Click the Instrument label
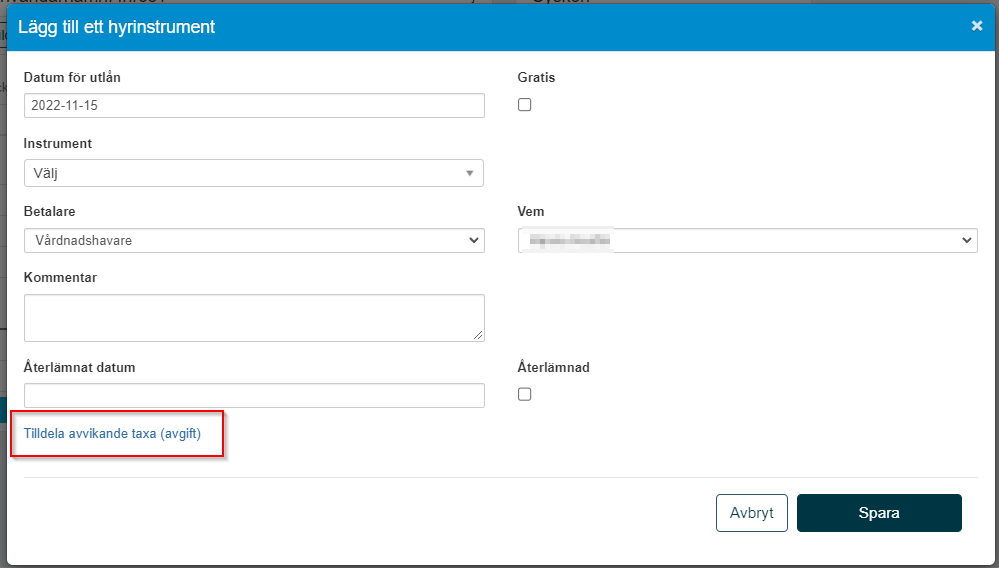 tap(58, 144)
